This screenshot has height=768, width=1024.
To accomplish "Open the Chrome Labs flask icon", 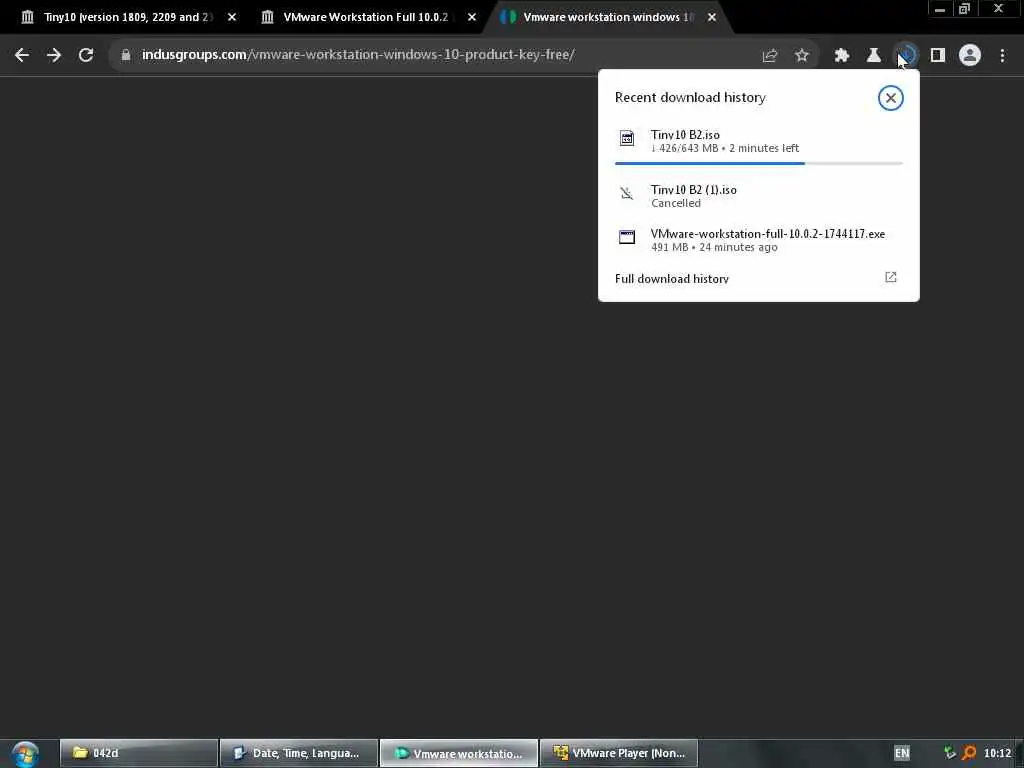I will pyautogui.click(x=874, y=56).
